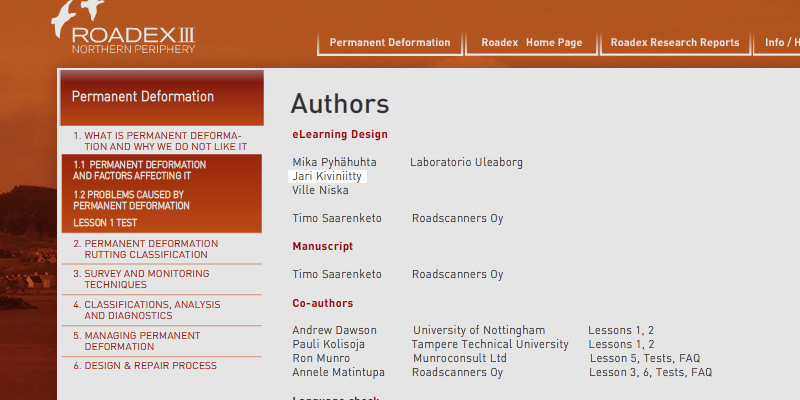Screen dimensions: 800x400
Task: Click the highlighted name Jari Kiviniitty
Action: [327, 177]
